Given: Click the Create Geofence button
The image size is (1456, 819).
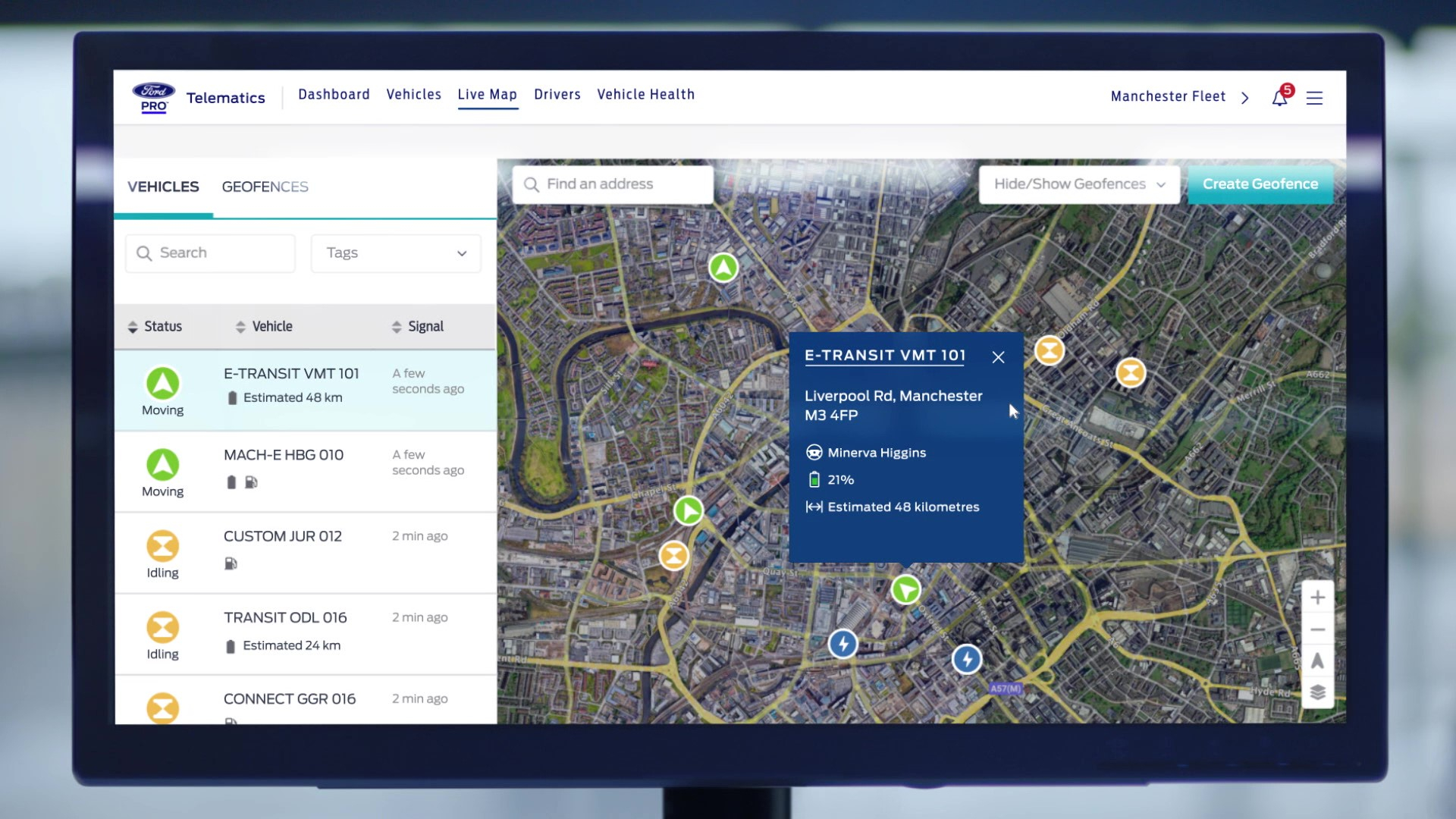Looking at the screenshot, I should tap(1260, 184).
